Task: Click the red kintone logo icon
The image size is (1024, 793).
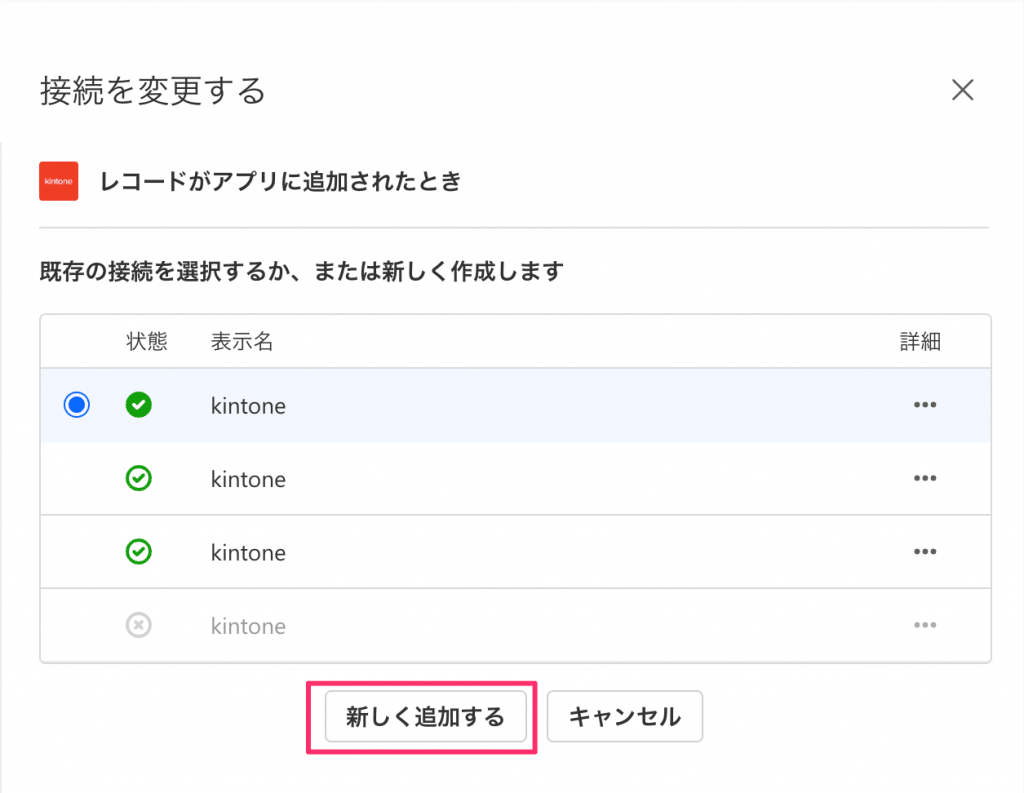Action: (x=59, y=181)
